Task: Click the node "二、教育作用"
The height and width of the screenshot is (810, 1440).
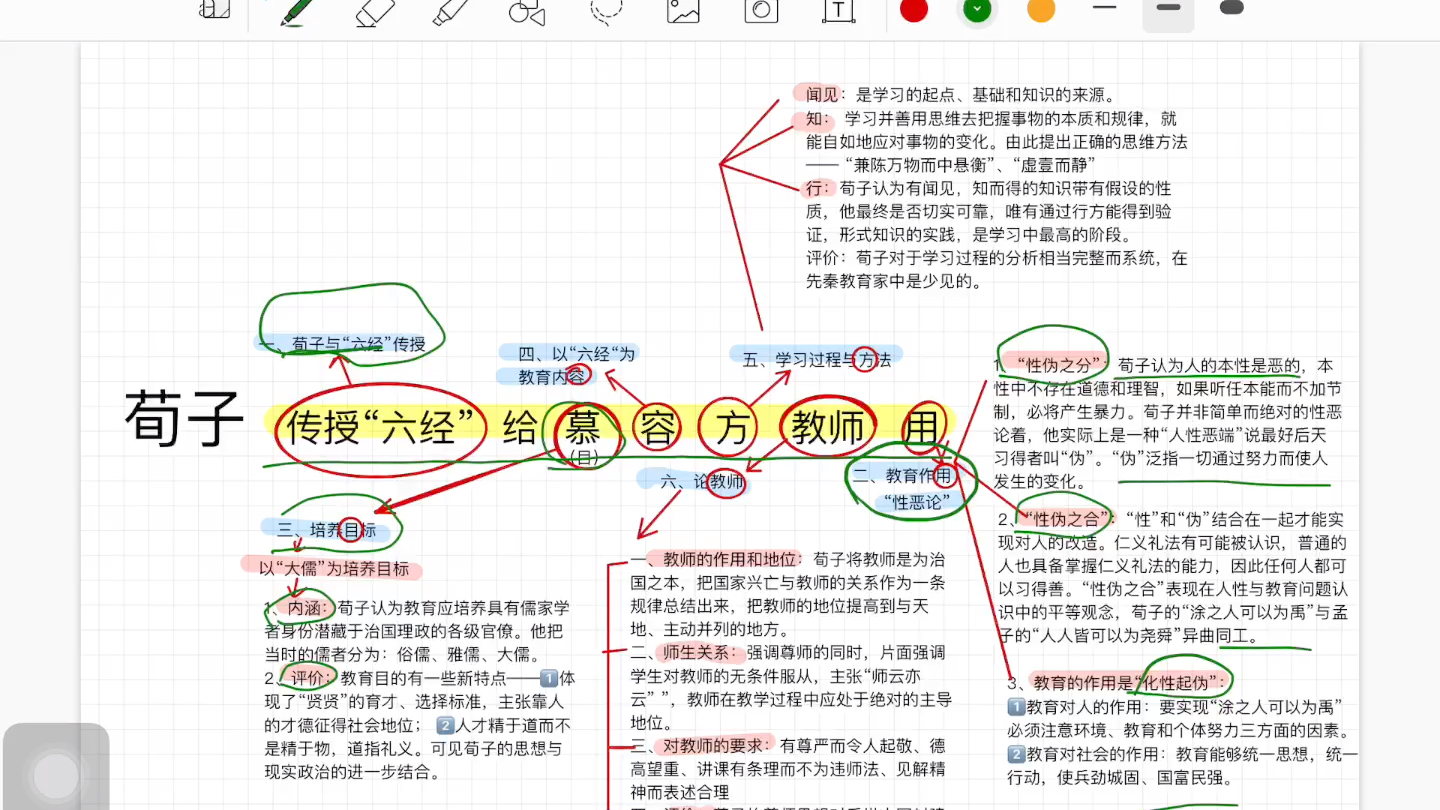Action: [x=902, y=475]
